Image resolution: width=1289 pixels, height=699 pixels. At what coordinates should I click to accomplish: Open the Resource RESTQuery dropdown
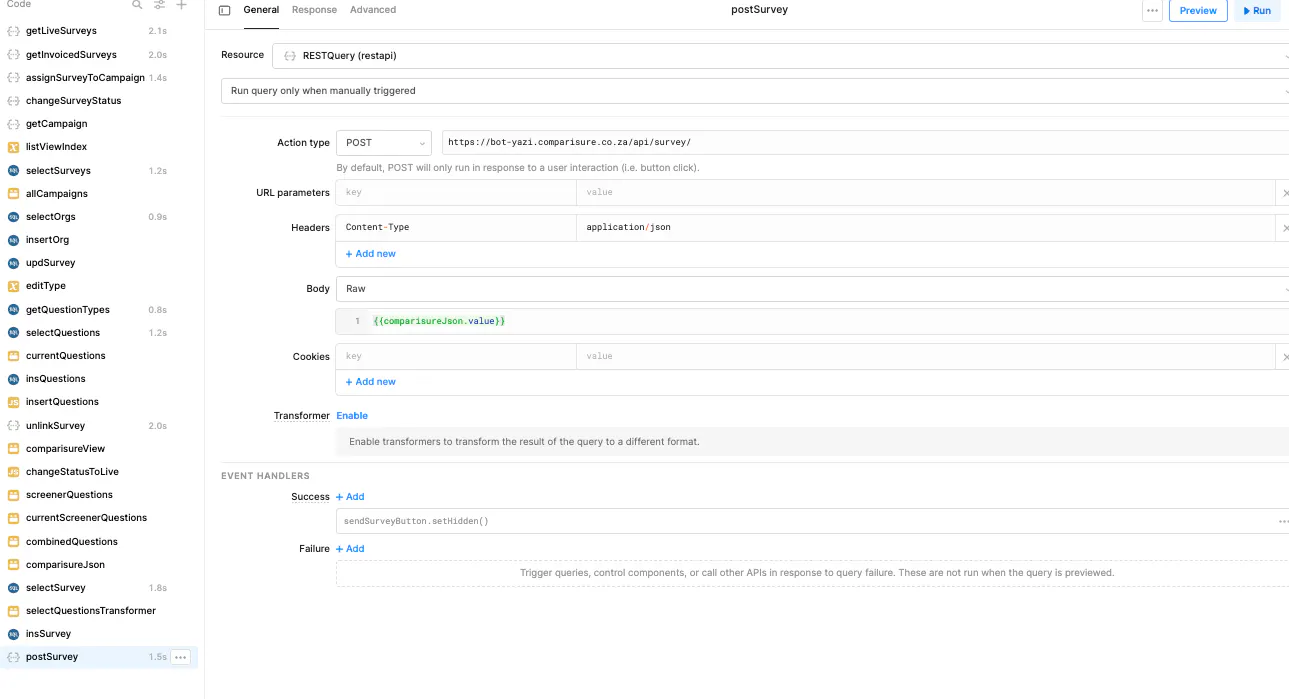pos(780,56)
